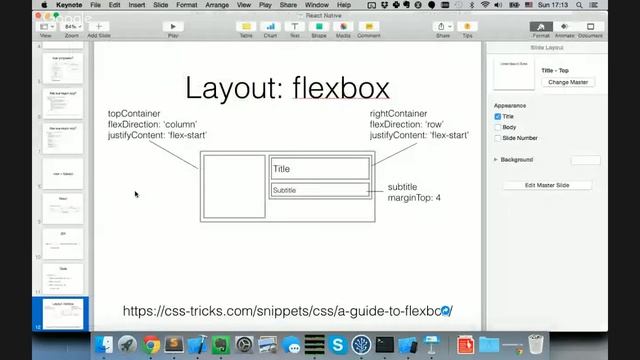Click the topContainer description text
Screen dimensions: 640x360
(x=157, y=124)
